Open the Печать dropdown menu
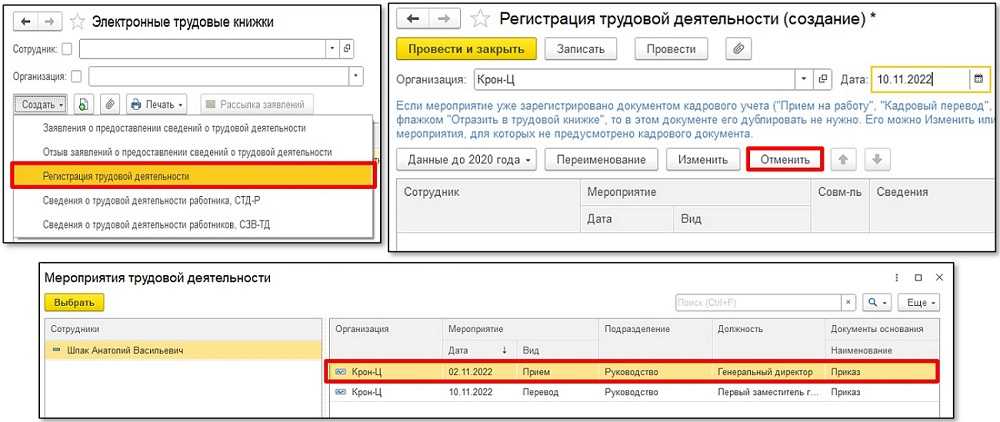This screenshot has width=1000, height=422. (x=157, y=104)
